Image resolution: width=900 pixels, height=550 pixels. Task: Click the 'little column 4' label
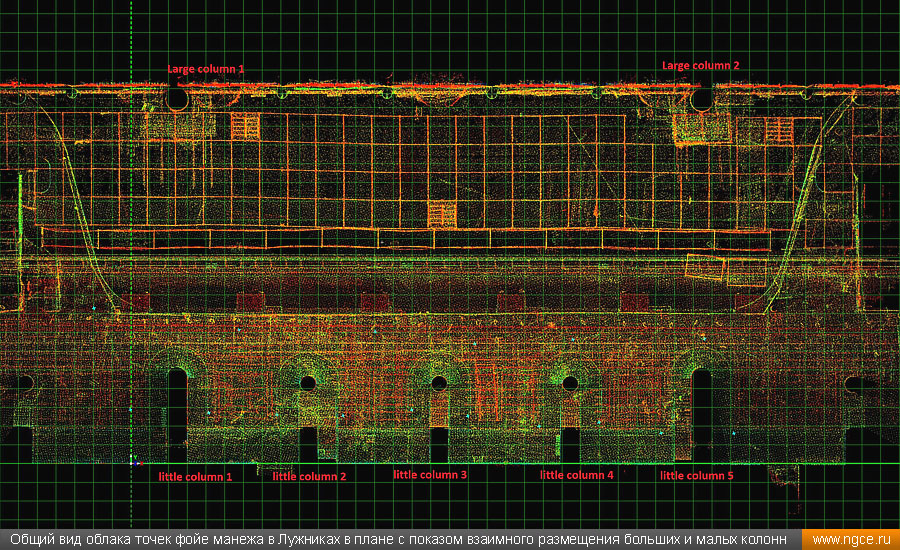(x=576, y=475)
